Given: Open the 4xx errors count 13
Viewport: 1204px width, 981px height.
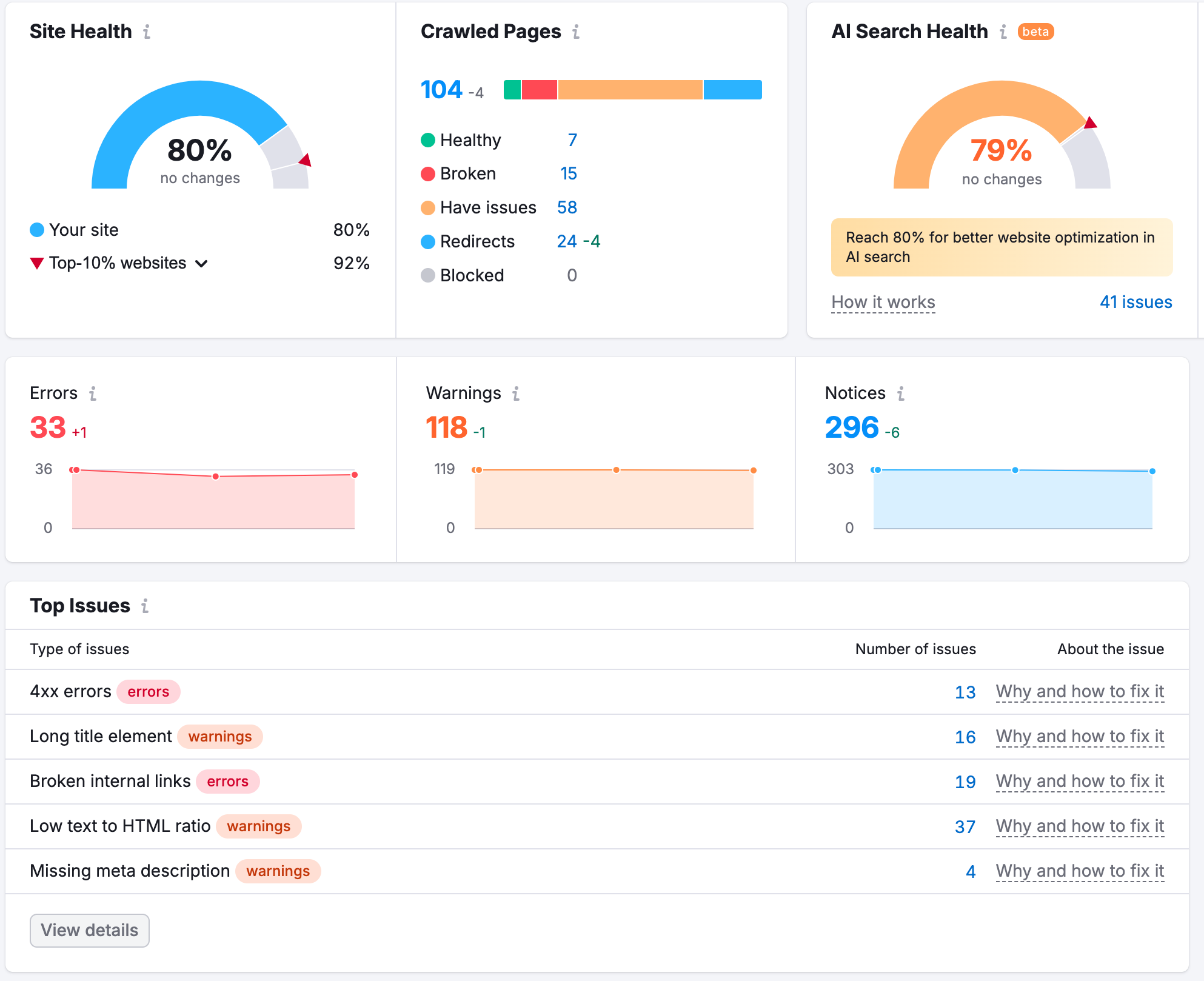Looking at the screenshot, I should point(965,692).
